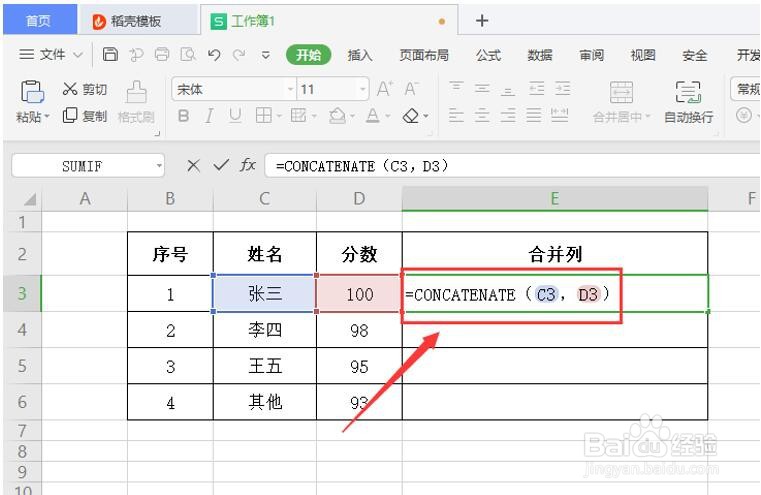Expand the fill color dropdown arrow
The image size is (761, 495).
click(x=352, y=116)
